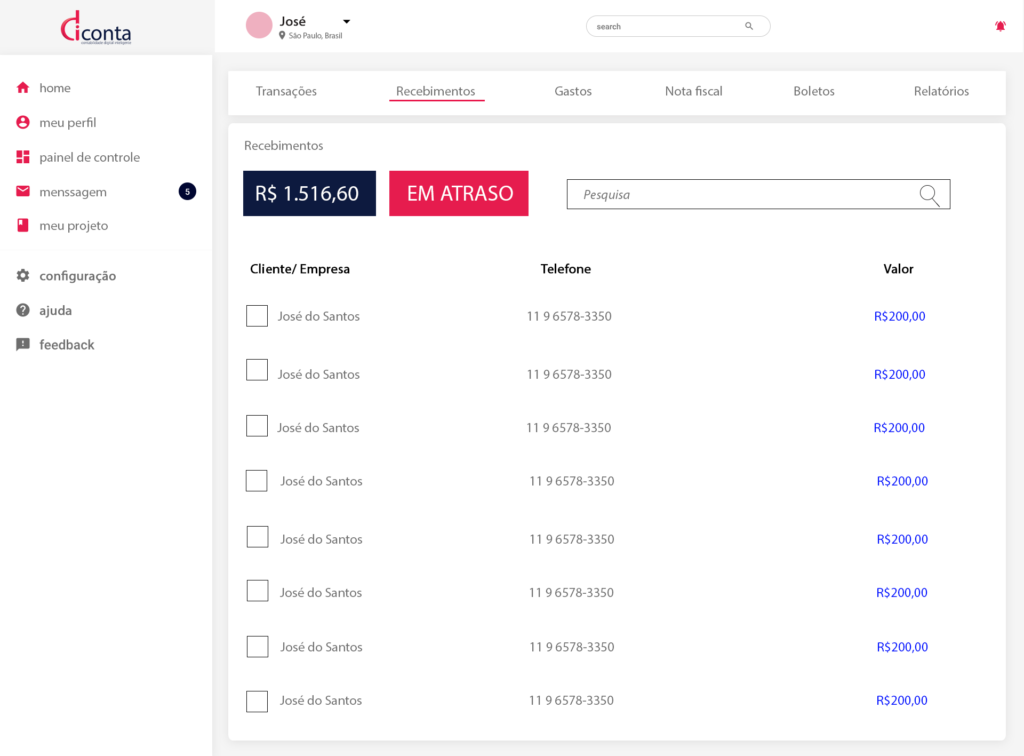Click the meu projeto book icon
The height and width of the screenshot is (756, 1024).
23,226
